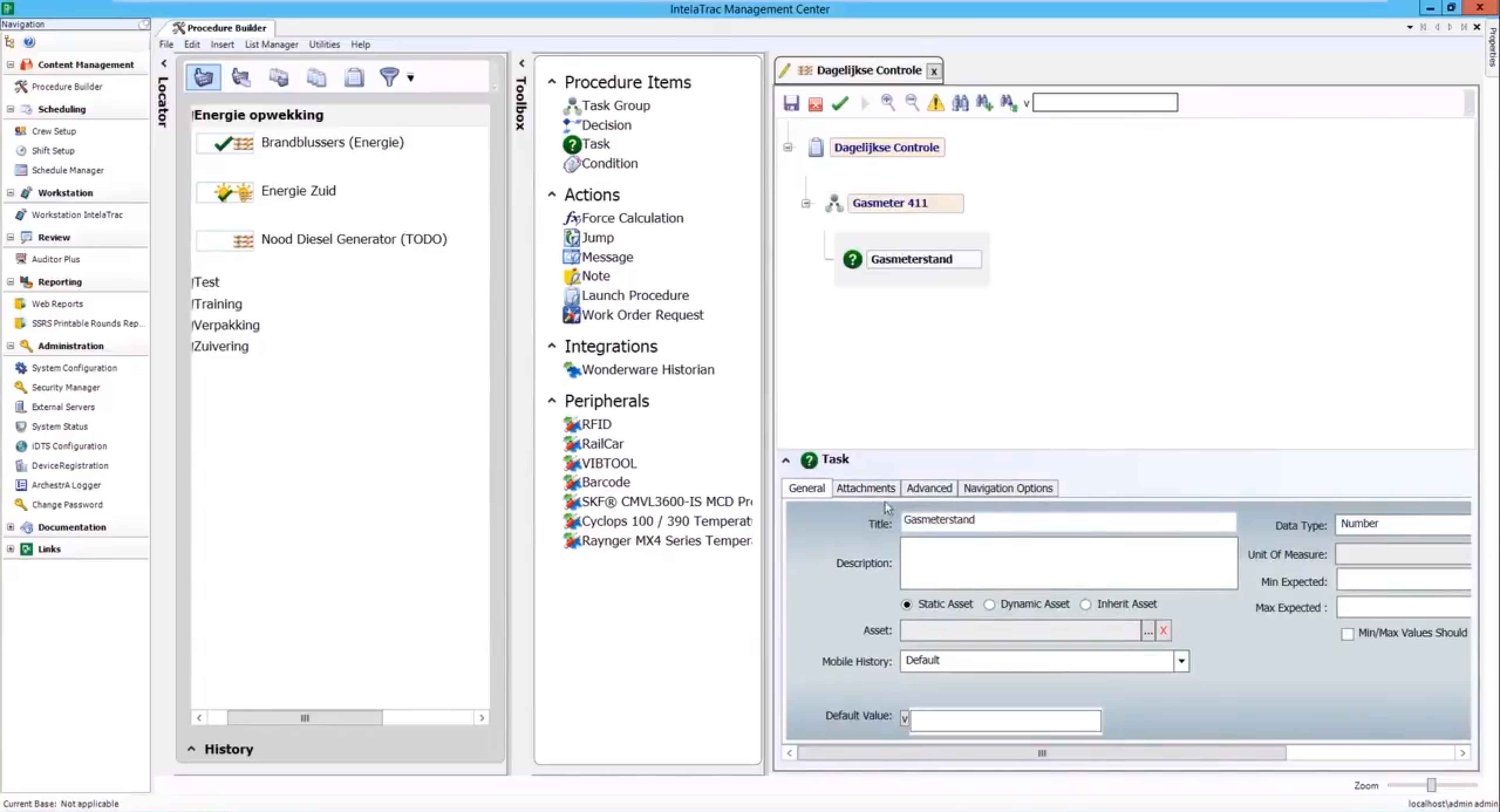
Task: Click the red delete icon in procedure toolbar
Action: tap(815, 104)
